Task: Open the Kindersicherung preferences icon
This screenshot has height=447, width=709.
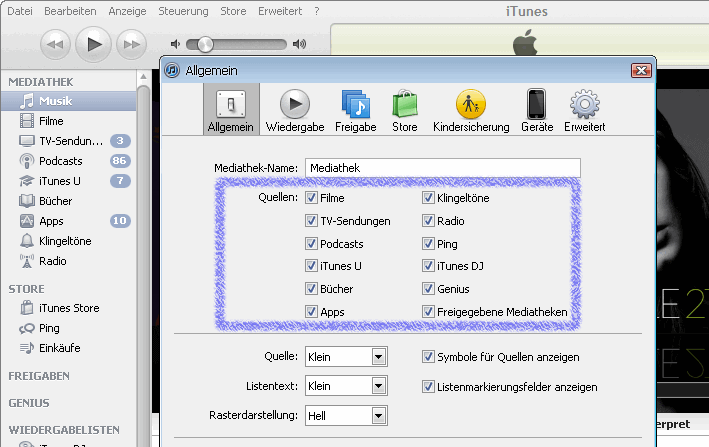Action: pos(471,104)
